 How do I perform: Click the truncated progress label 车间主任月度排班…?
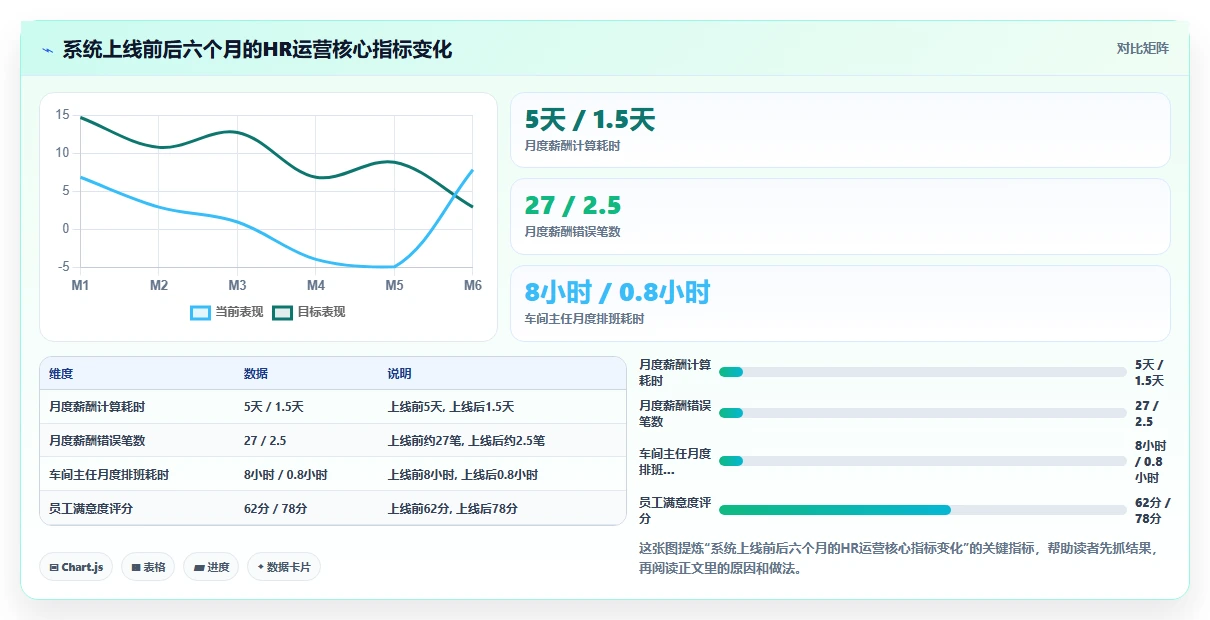tap(675, 461)
